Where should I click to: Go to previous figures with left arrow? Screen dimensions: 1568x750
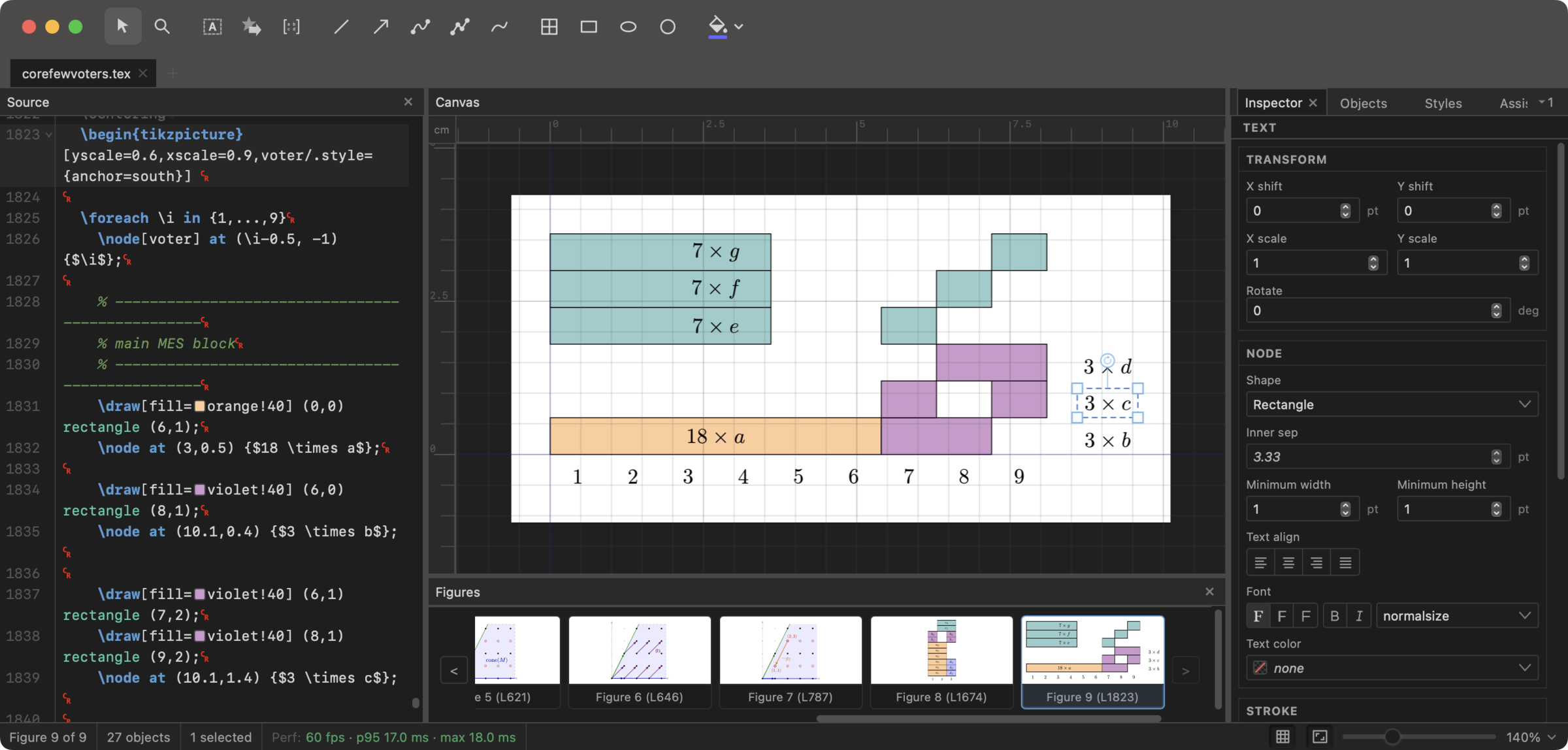point(454,670)
